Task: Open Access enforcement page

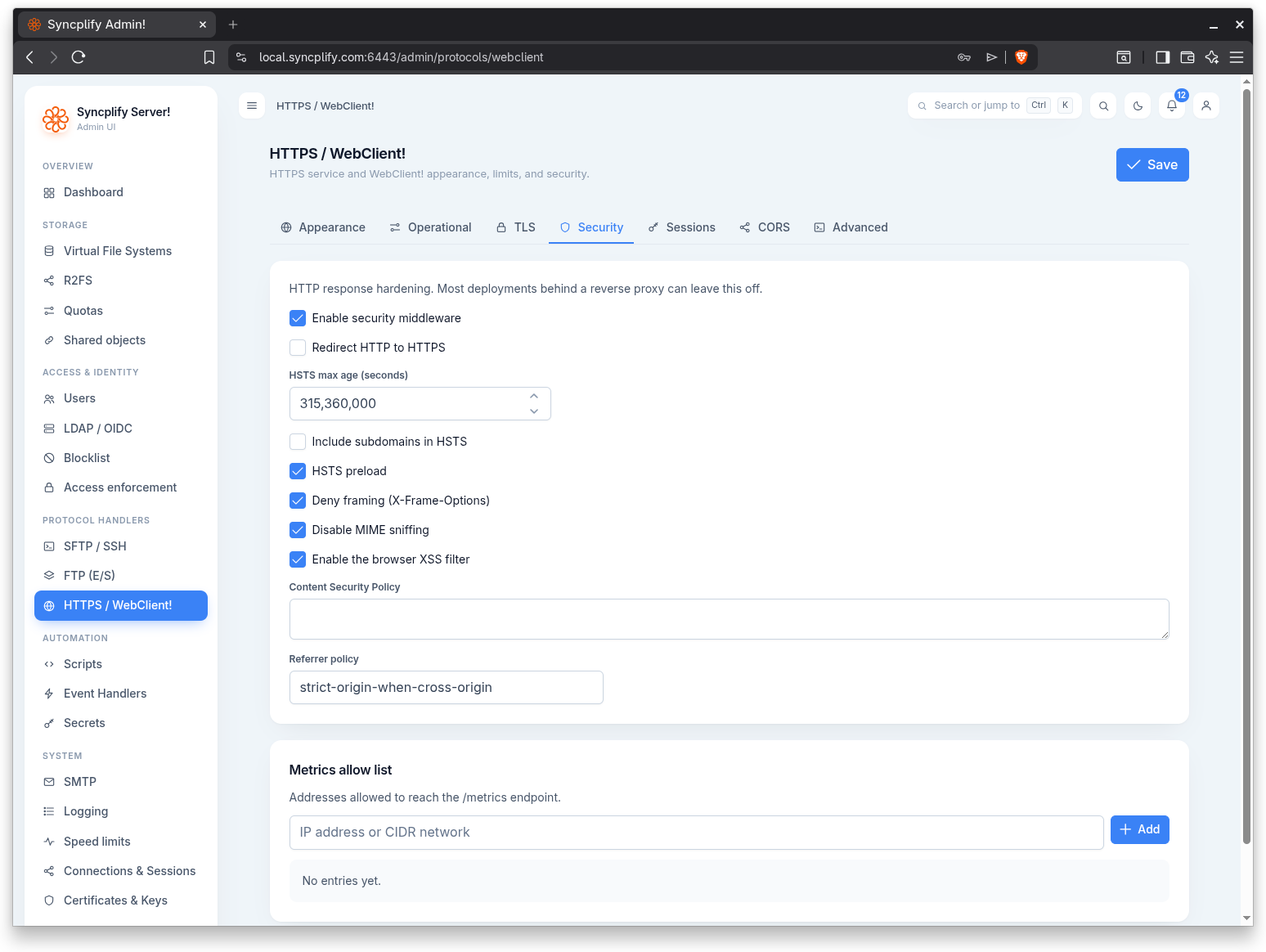Action: point(121,487)
